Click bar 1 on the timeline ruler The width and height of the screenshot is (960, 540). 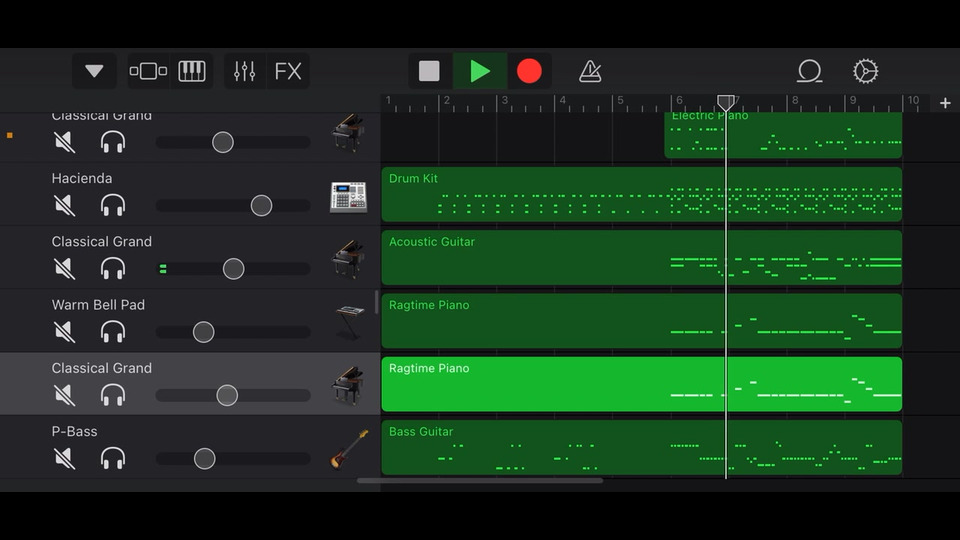388,100
